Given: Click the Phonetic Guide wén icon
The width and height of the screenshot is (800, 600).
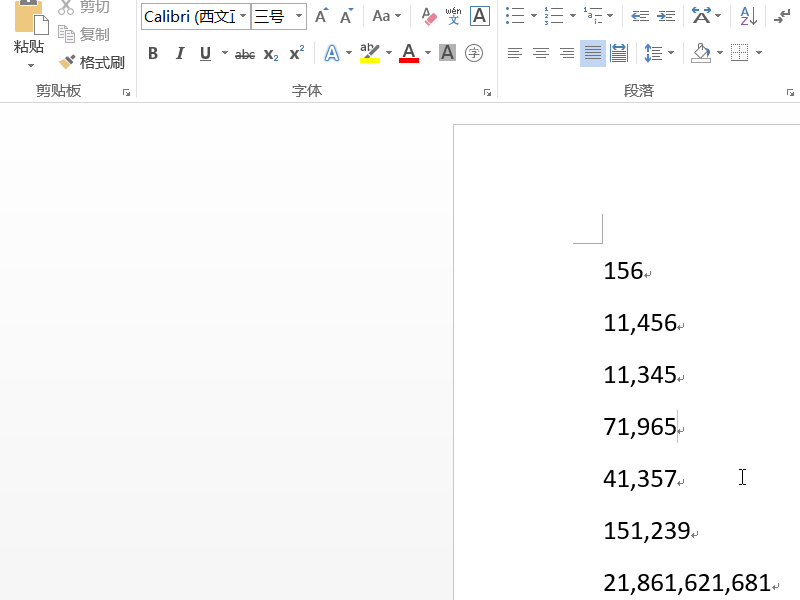Looking at the screenshot, I should coord(453,16).
